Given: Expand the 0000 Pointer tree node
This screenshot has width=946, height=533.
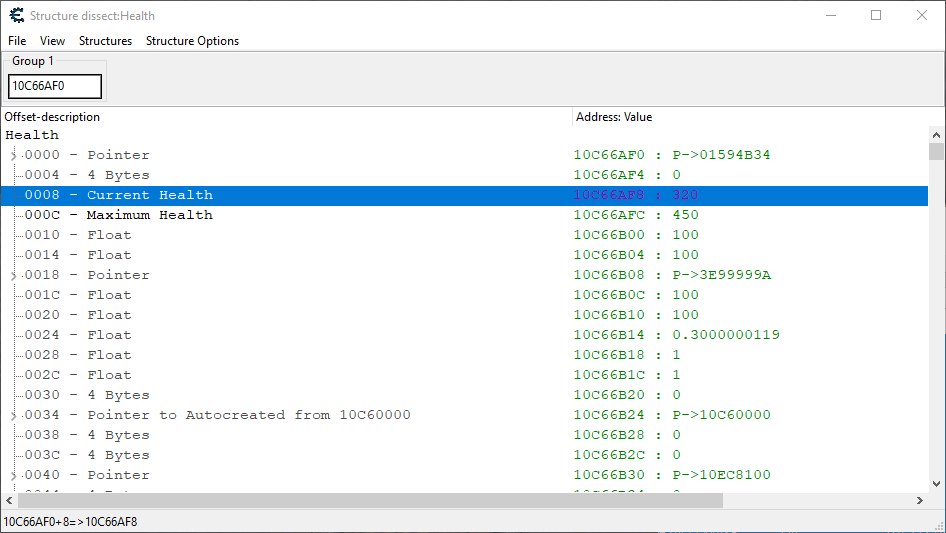Looking at the screenshot, I should (14, 155).
